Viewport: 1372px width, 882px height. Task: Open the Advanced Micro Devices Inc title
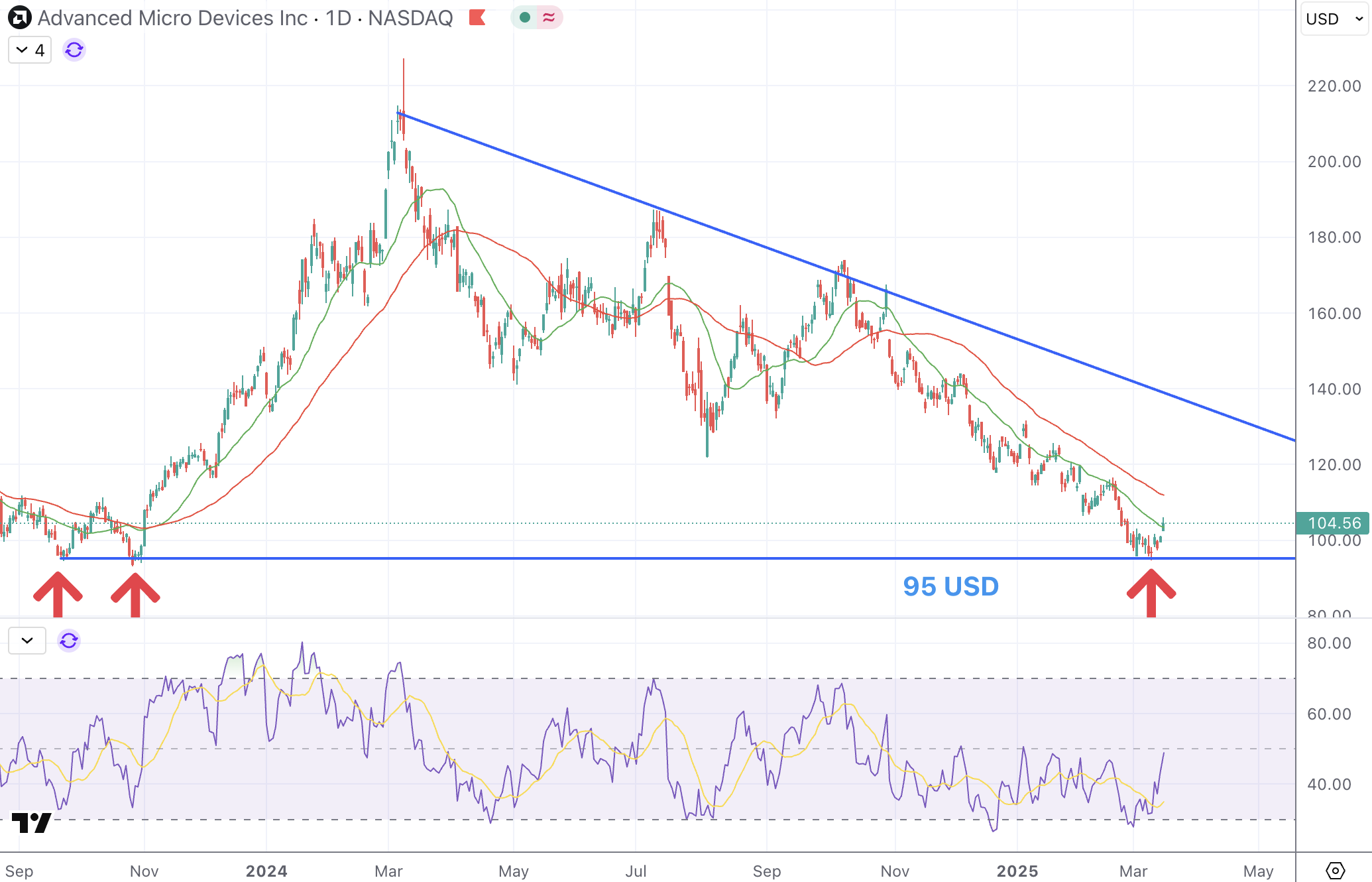click(172, 18)
